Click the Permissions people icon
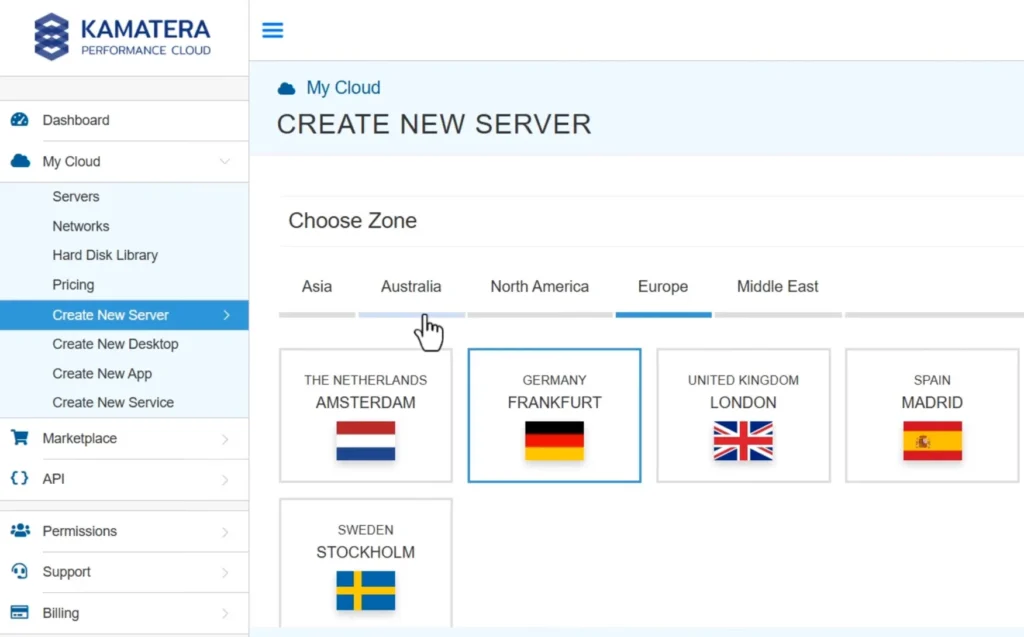The width and height of the screenshot is (1024, 637). pyautogui.click(x=22, y=530)
